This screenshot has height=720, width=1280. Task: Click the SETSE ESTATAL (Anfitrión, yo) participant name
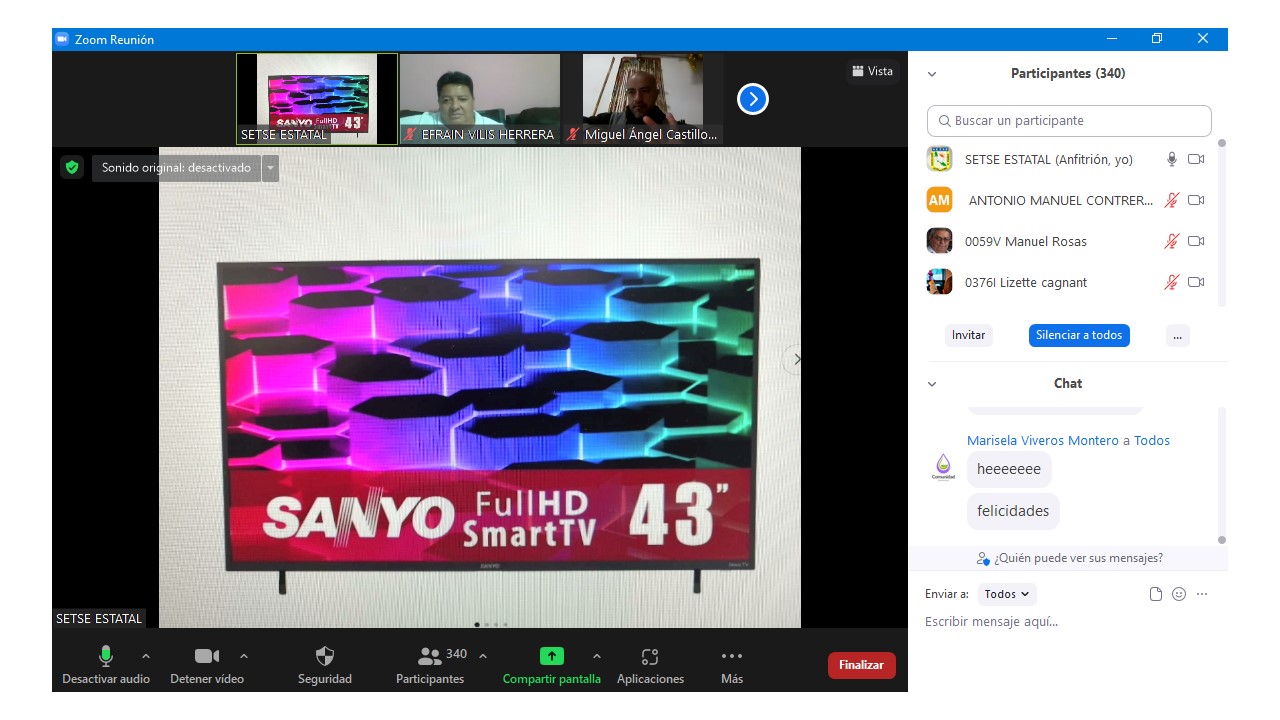1049,159
